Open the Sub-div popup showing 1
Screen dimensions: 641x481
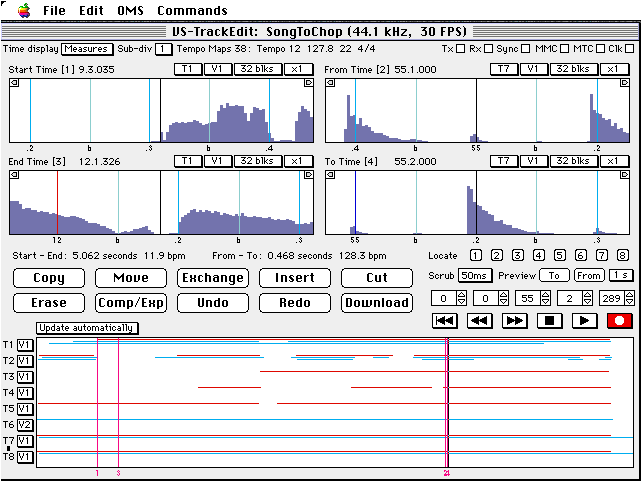tap(164, 49)
